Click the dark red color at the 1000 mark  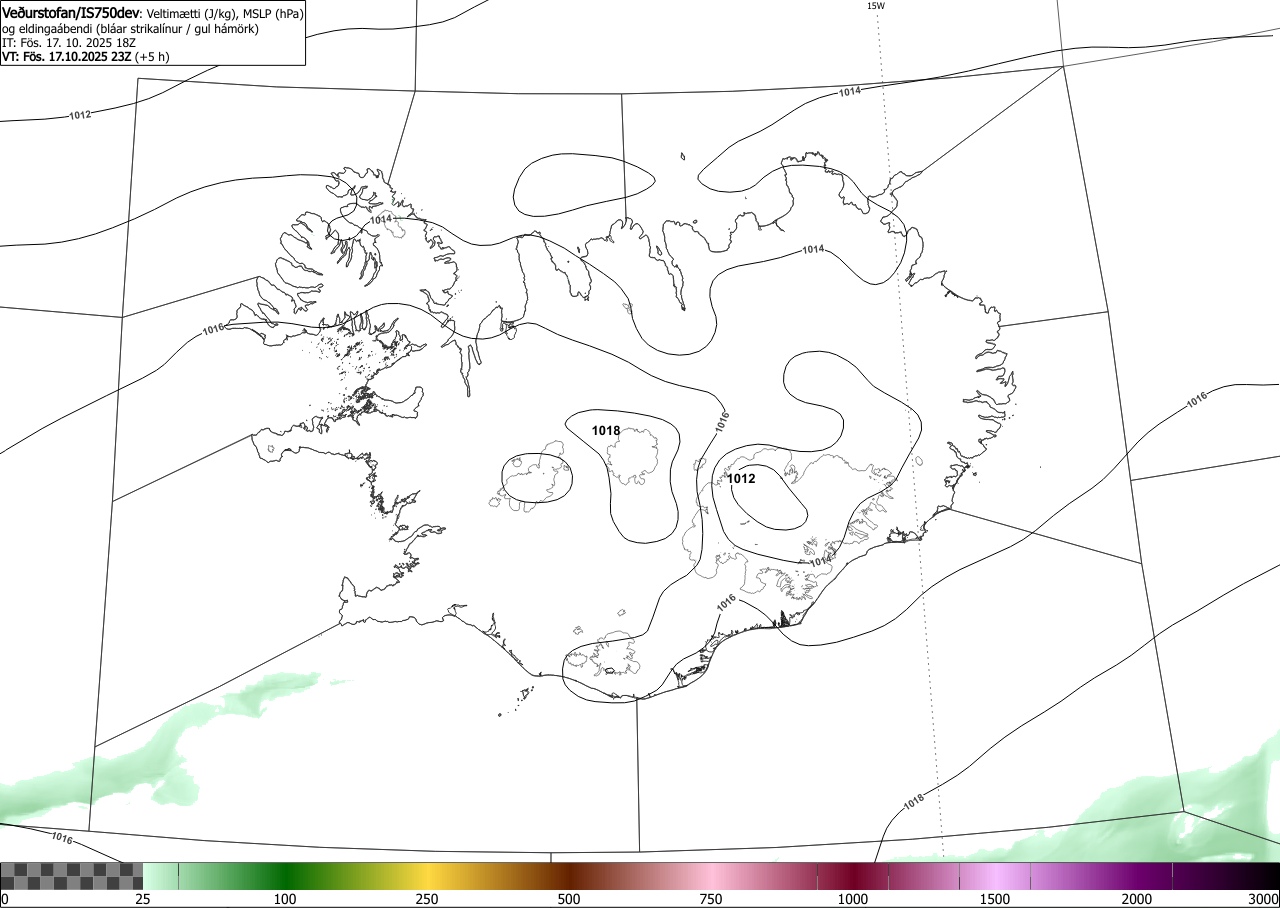[x=853, y=876]
